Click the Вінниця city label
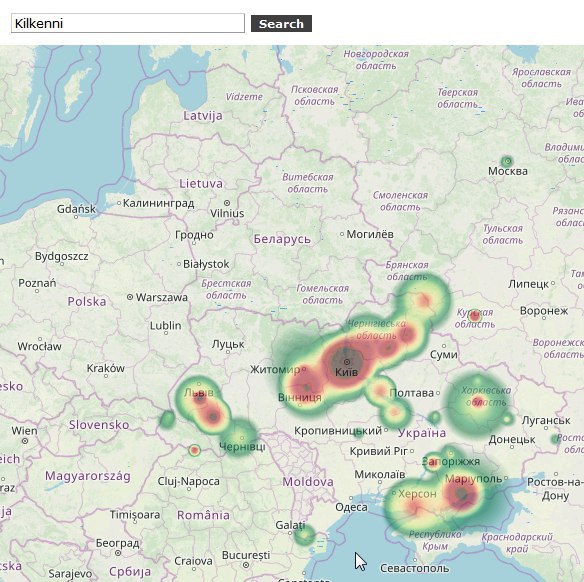Screen dimensions: 584x582 tap(300, 398)
